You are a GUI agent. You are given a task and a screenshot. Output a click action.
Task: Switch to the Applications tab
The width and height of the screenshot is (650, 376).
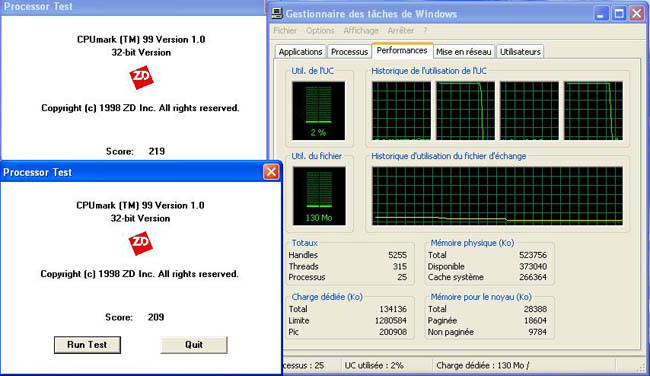coord(301,52)
